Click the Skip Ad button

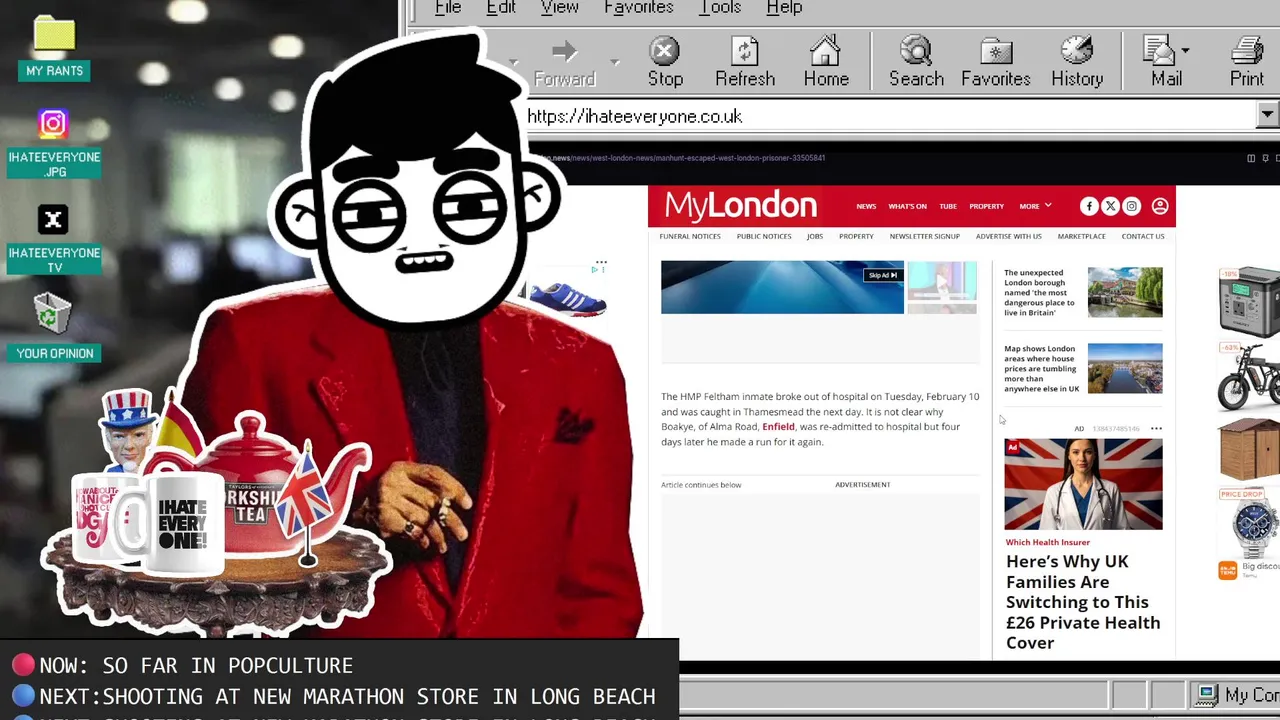(x=883, y=275)
